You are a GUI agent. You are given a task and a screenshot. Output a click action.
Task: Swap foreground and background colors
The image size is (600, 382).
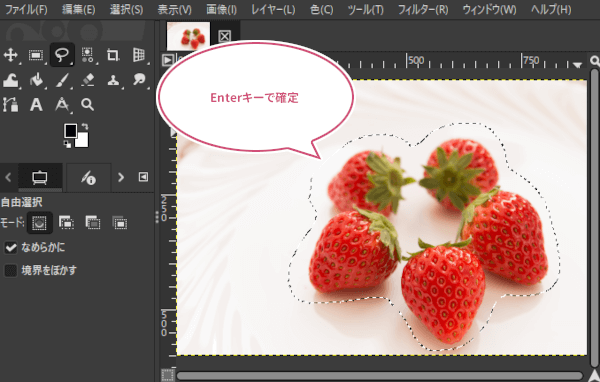85,126
